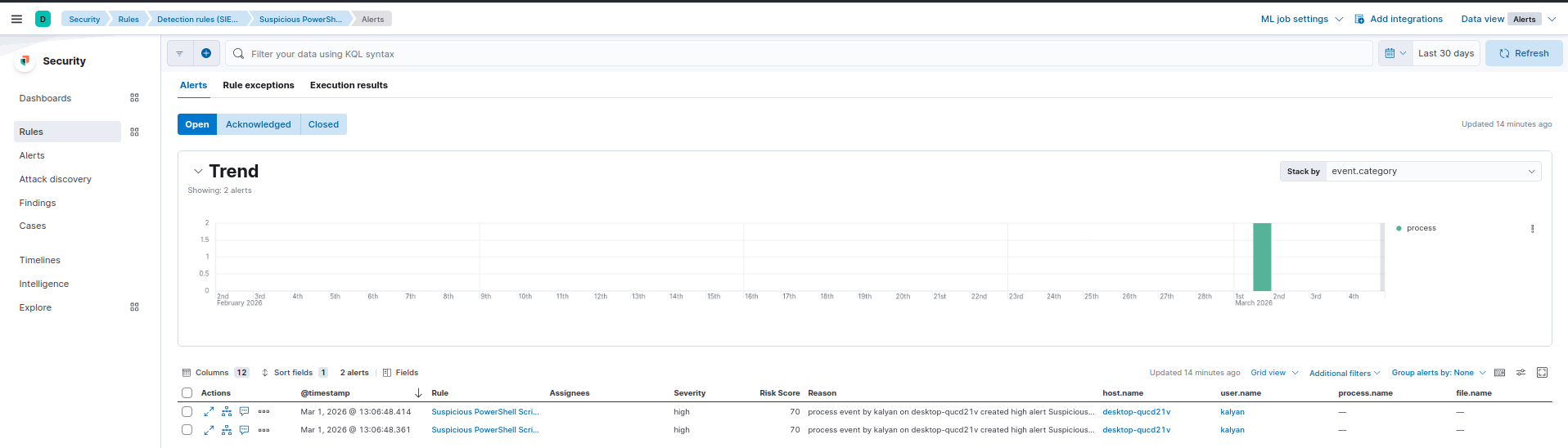
Task: Go to Dashboards in sidebar
Action: pos(45,98)
